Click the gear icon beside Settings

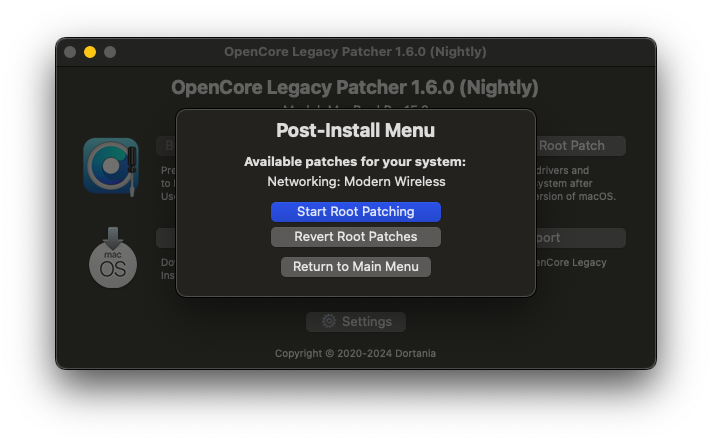(329, 322)
